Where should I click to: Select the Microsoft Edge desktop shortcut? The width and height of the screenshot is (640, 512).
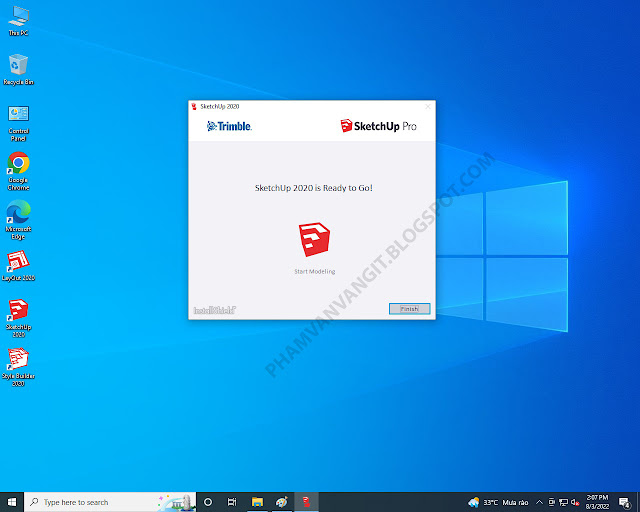click(x=18, y=220)
